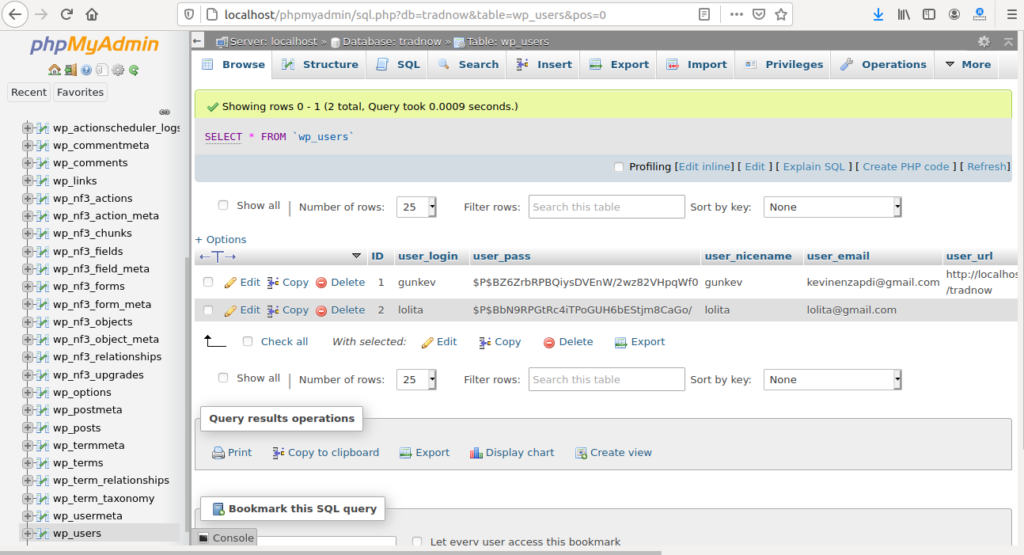Open page actions three-dots icon
1024x555 pixels.
pos(736,14)
